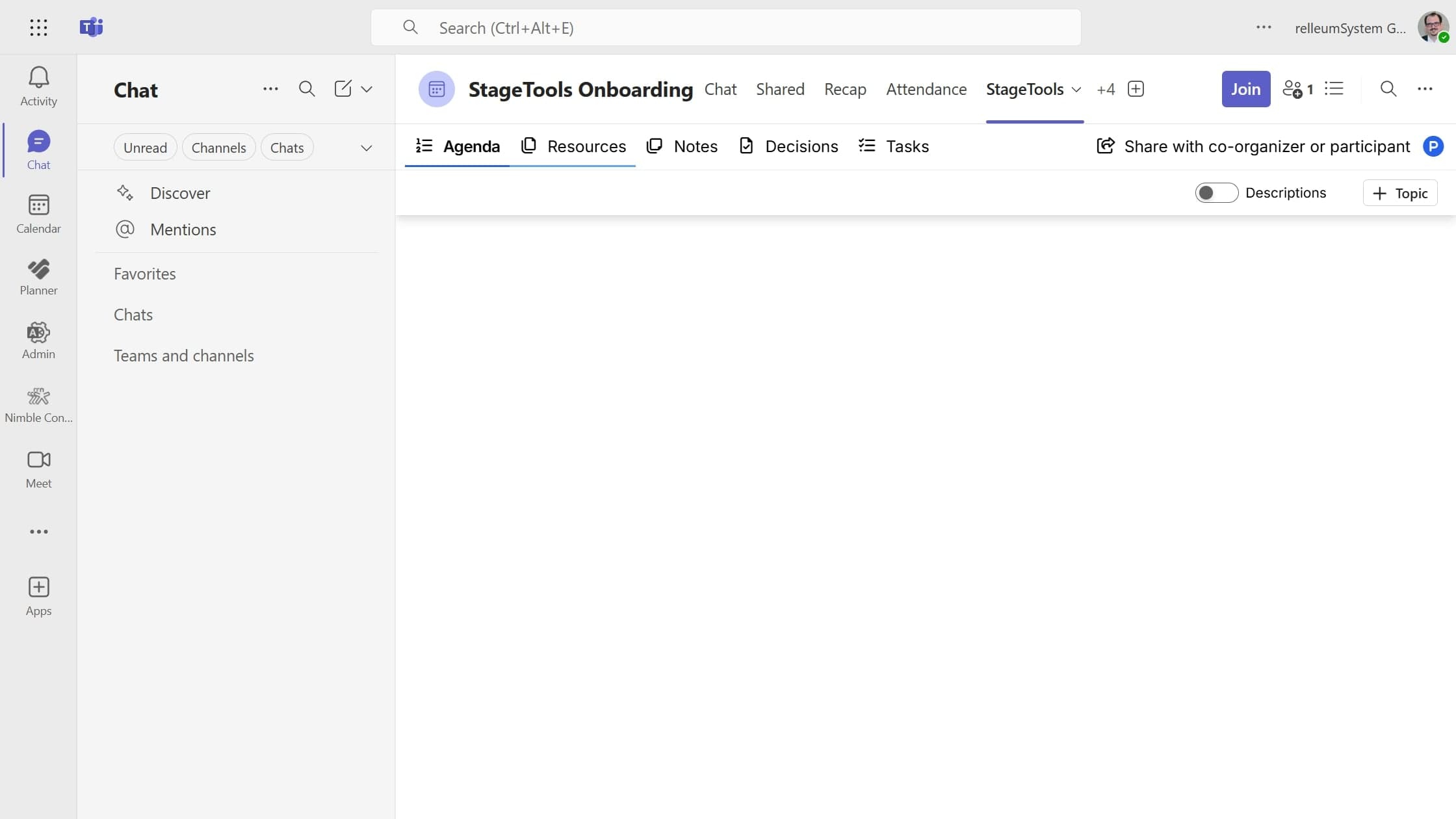Search within the Chat list pane
Viewport: 1456px width, 819px height.
tap(307, 89)
